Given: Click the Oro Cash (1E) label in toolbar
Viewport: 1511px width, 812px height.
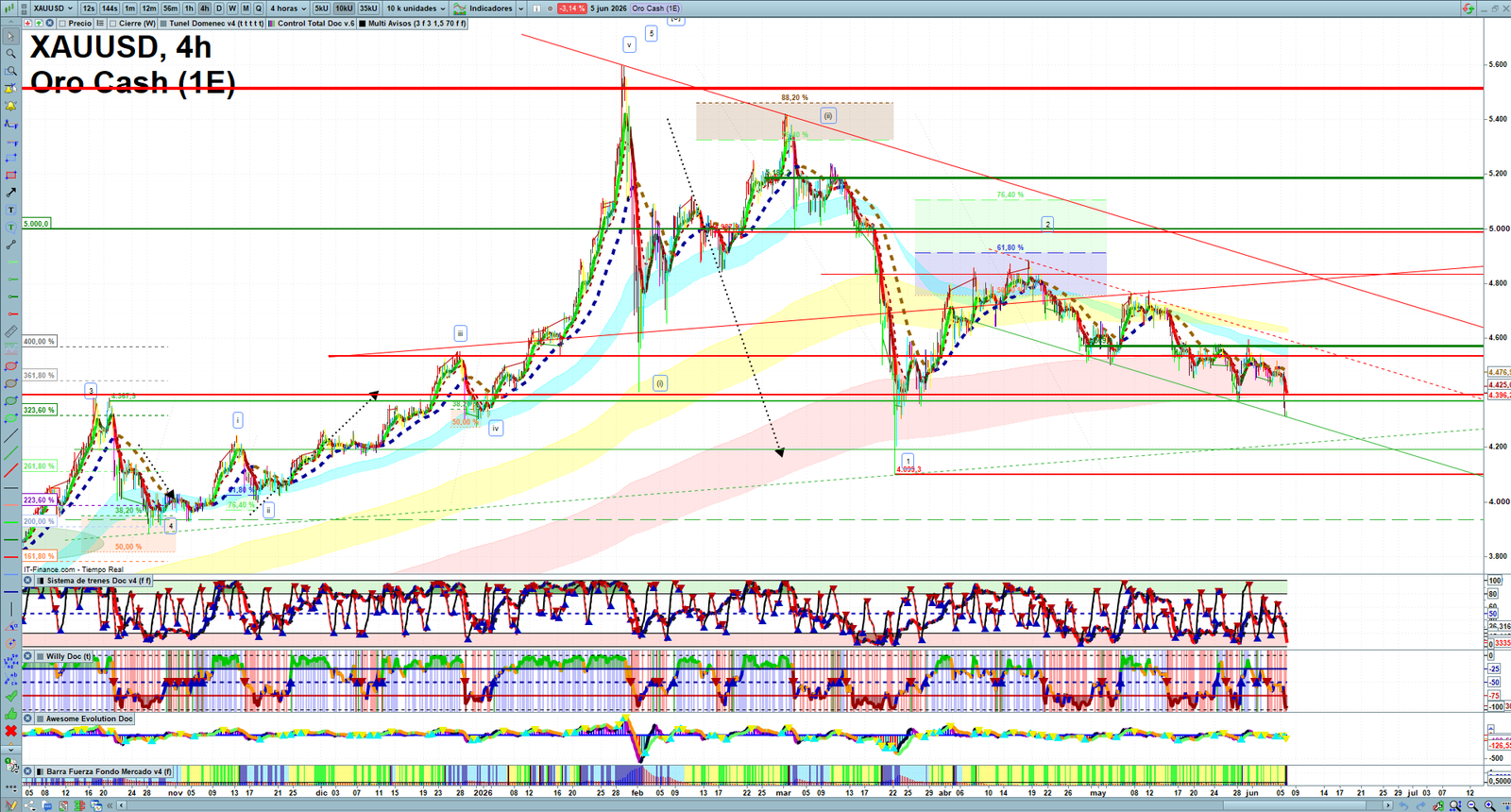Looking at the screenshot, I should 656,8.
